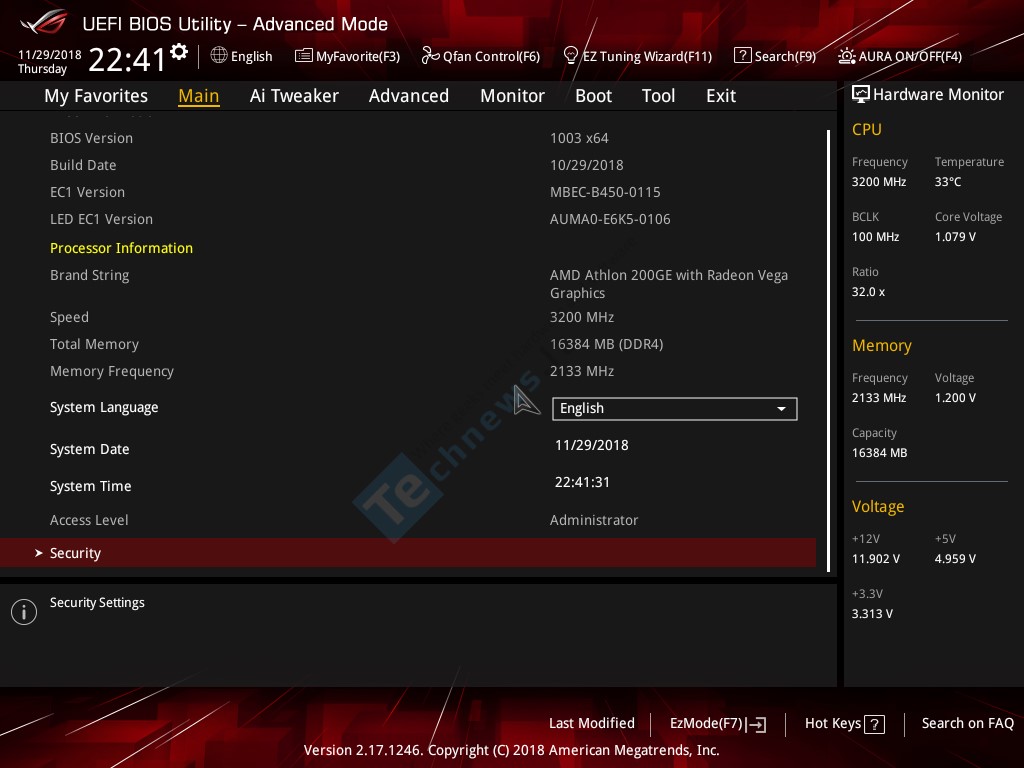The image size is (1024, 768).
Task: Click the Search question mark icon
Action: tap(743, 56)
